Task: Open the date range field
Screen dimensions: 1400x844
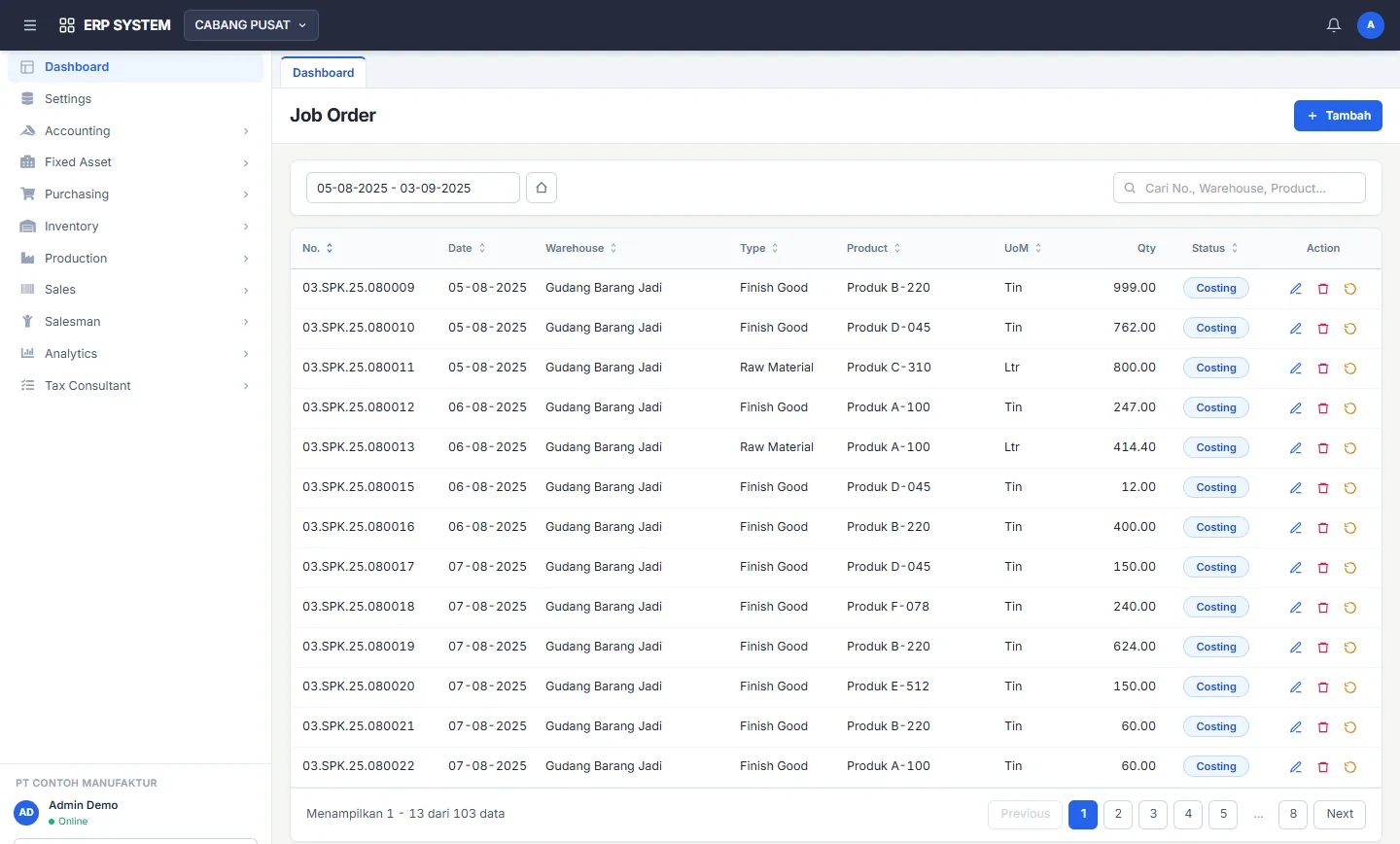Action: coord(413,188)
